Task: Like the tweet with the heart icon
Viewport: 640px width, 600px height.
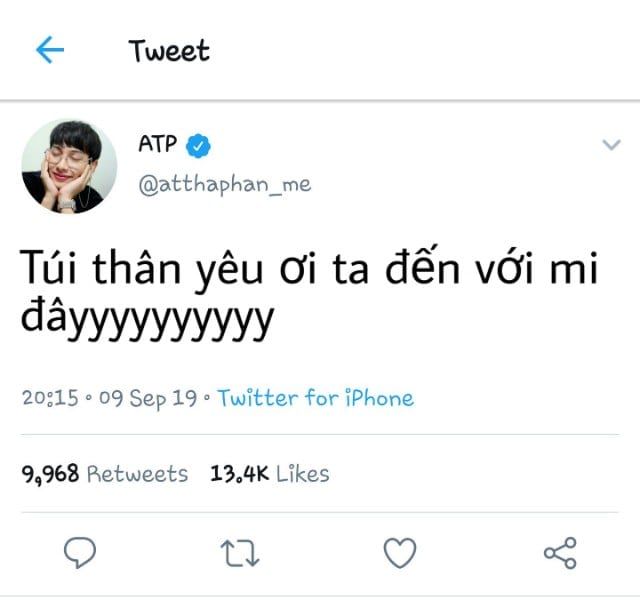Action: pos(400,553)
